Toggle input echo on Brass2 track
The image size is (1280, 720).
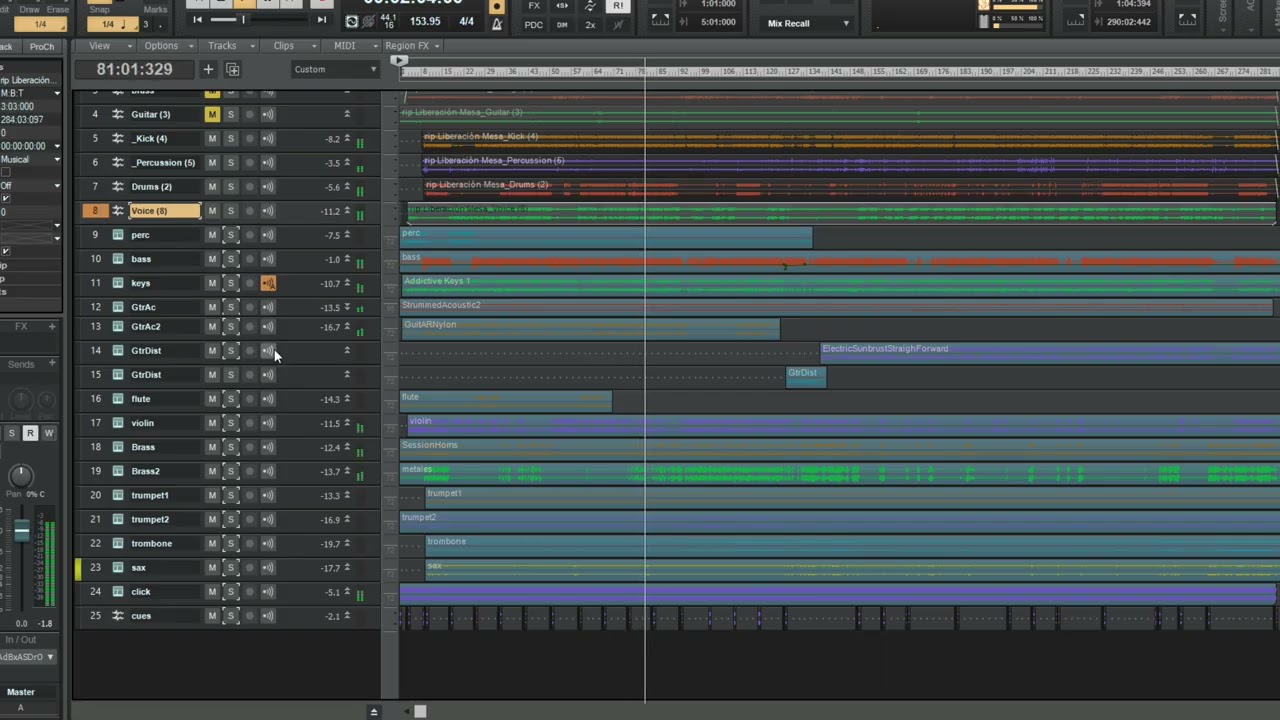268,471
